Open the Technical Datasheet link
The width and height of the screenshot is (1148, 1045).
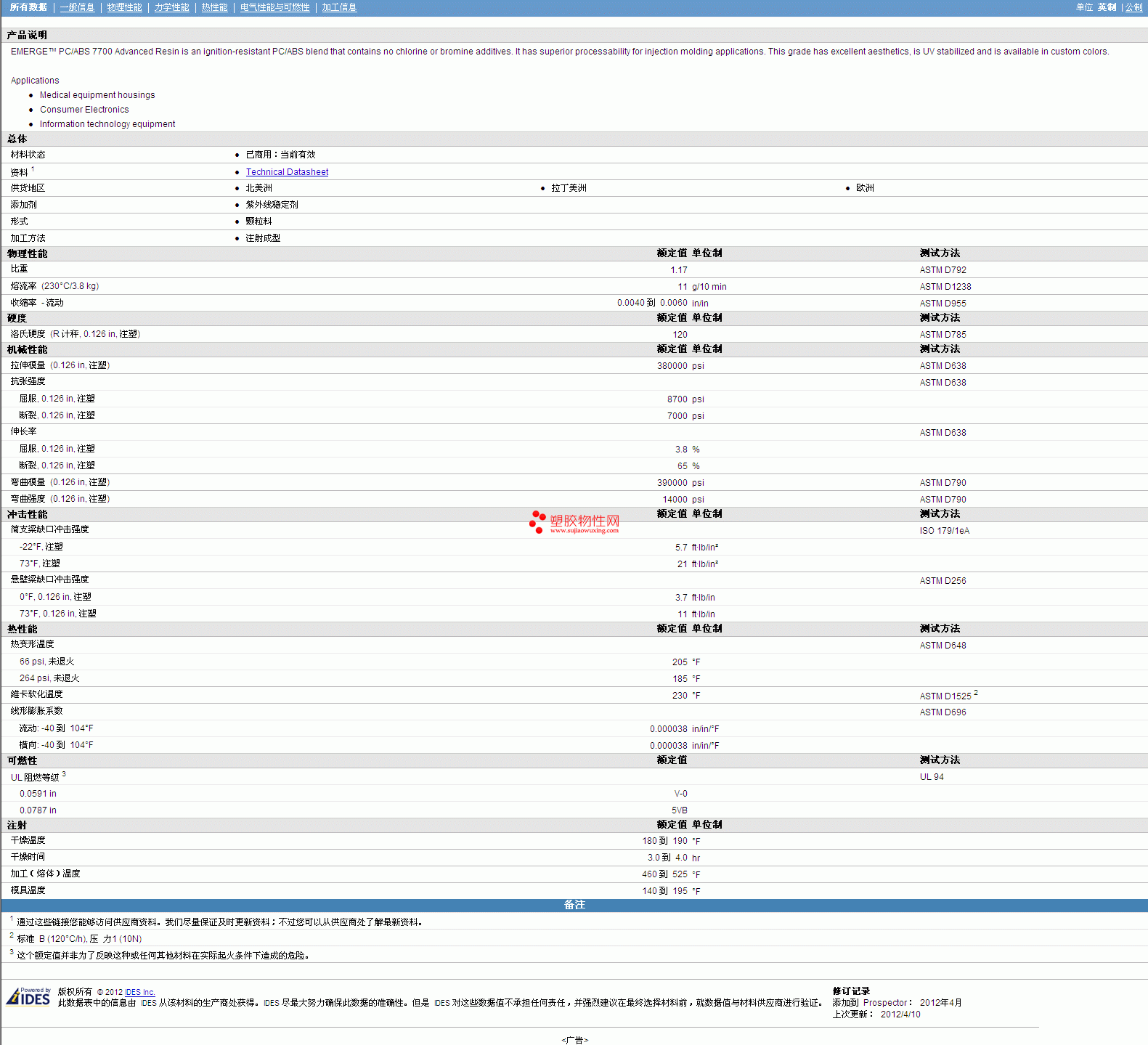click(287, 172)
